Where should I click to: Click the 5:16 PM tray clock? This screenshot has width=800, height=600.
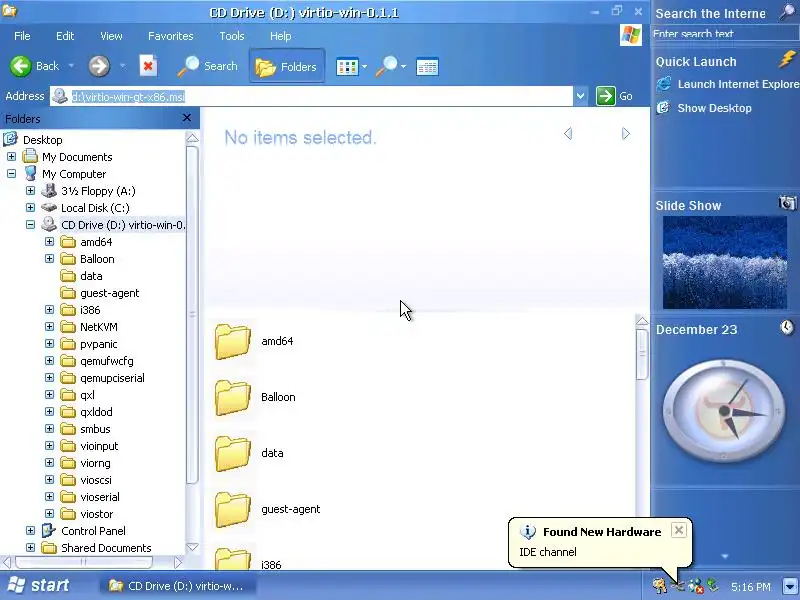[x=751, y=587]
